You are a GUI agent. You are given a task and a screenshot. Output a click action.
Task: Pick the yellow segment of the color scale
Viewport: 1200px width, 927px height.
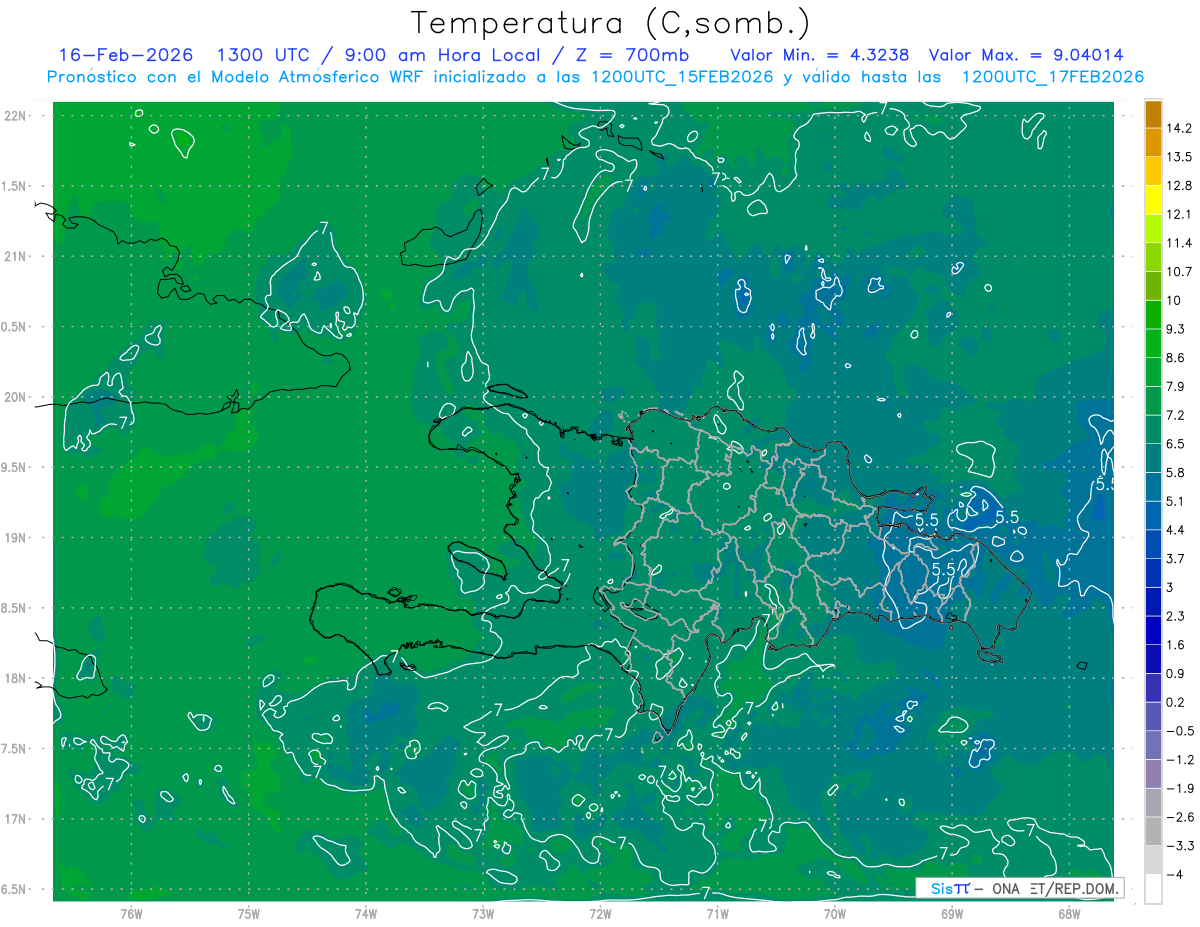coord(1153,200)
